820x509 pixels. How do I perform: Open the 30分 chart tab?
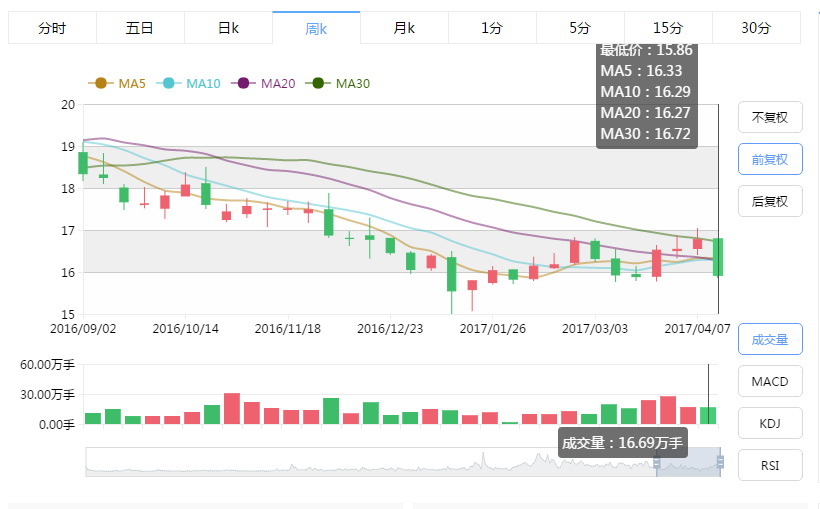click(x=756, y=28)
